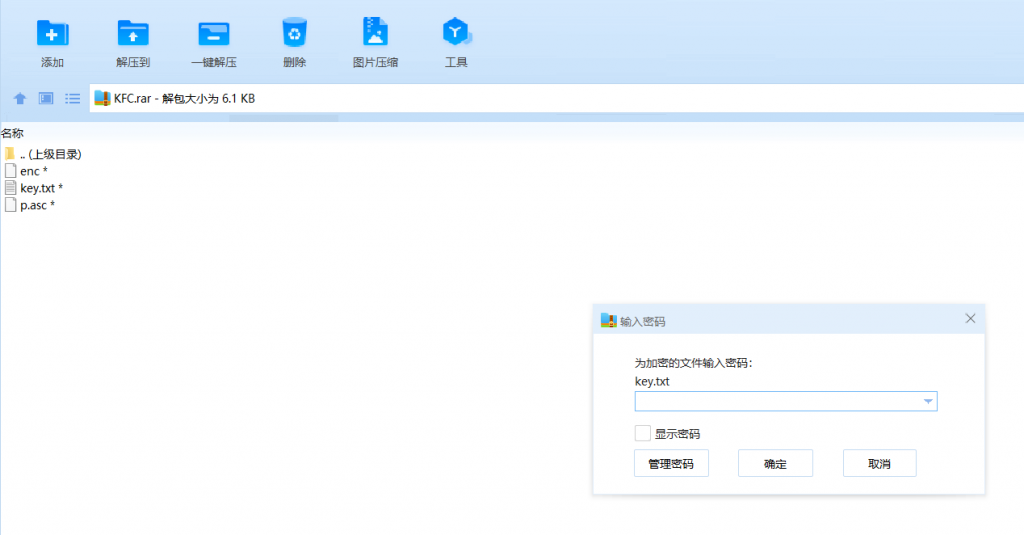Screen dimensions: 1024x535
Task: Switch to the thumbnail view icon
Action: pos(46,99)
